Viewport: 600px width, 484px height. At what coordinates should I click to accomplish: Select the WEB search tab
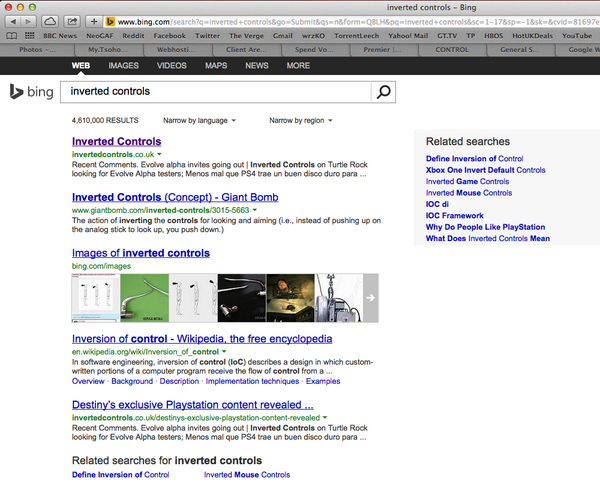(x=81, y=66)
